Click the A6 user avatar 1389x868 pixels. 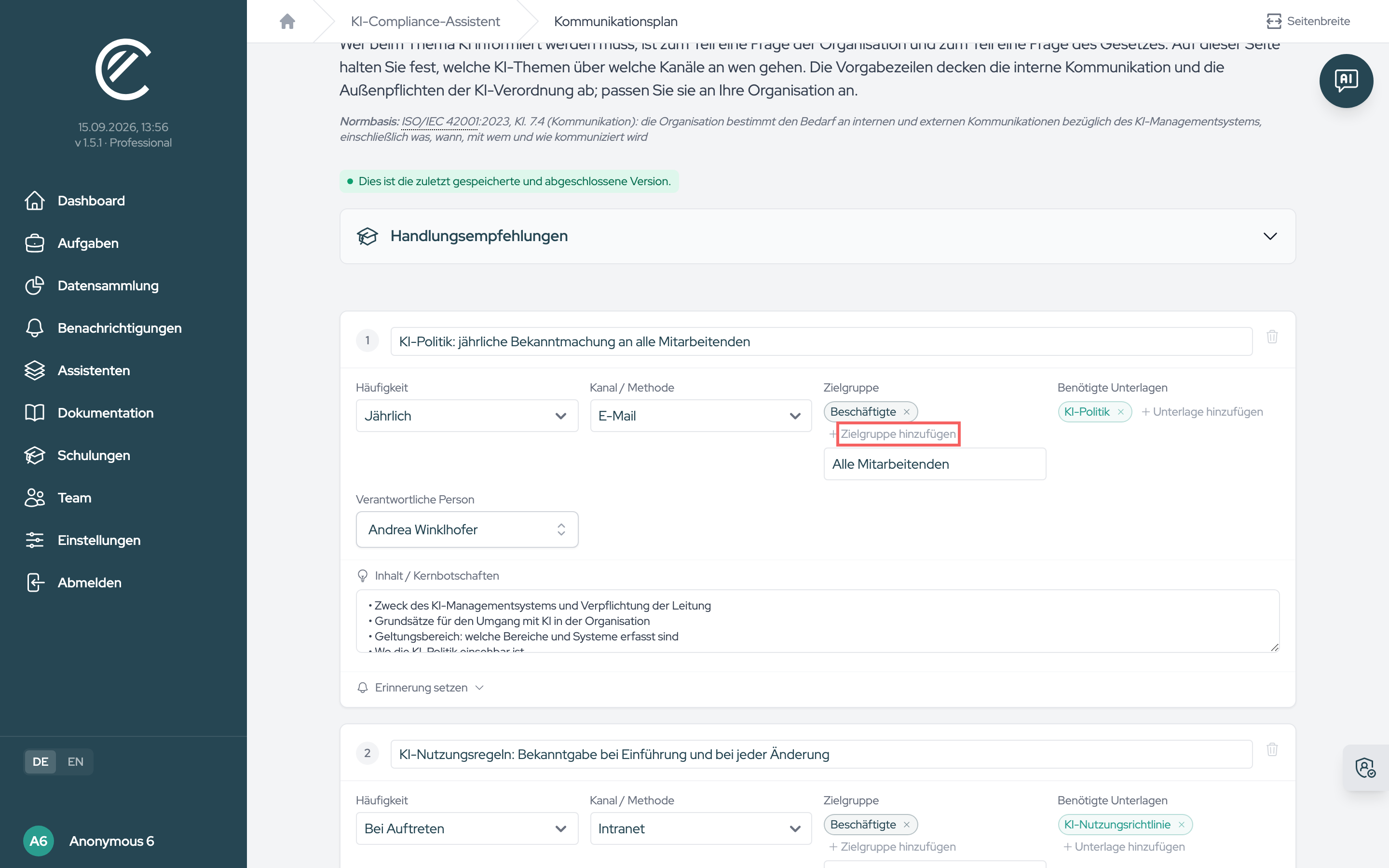(39, 841)
